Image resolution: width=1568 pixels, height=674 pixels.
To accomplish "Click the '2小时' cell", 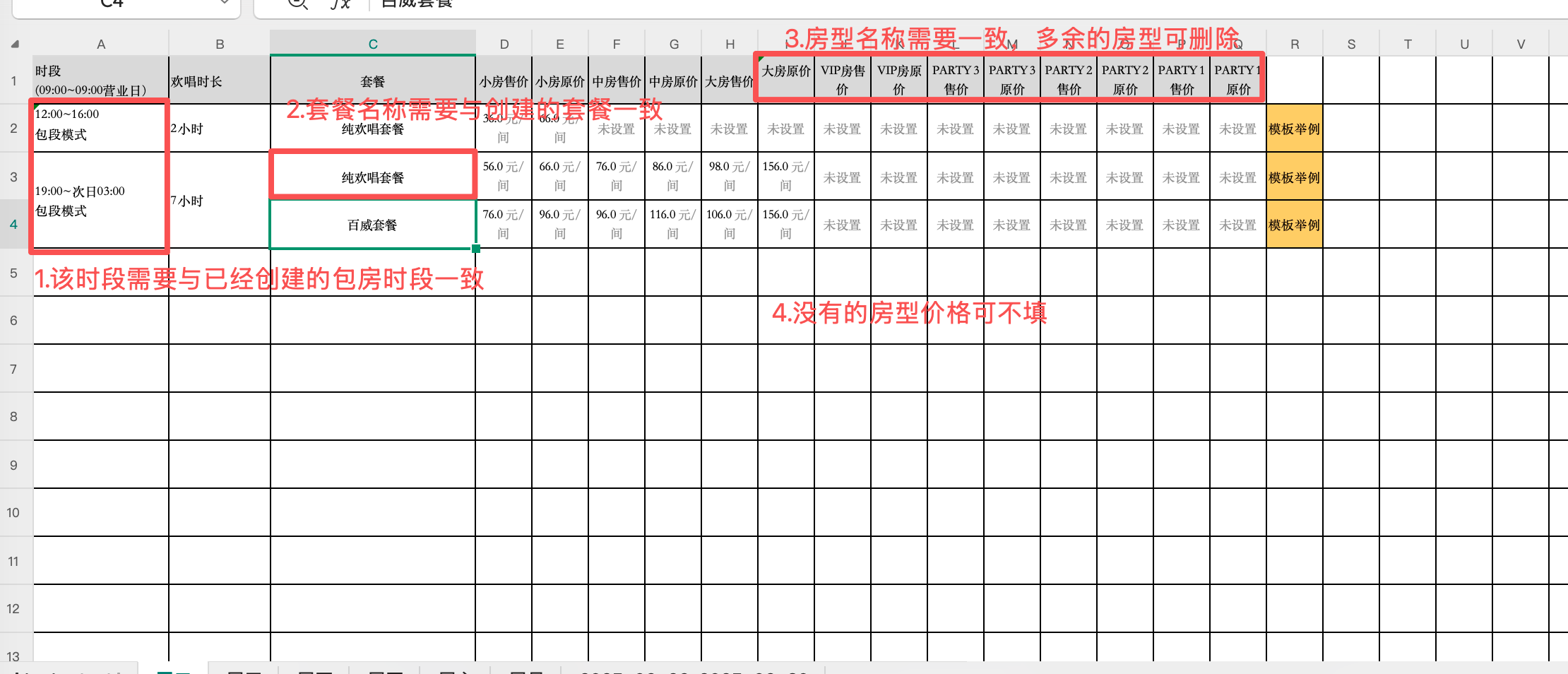I will [220, 128].
